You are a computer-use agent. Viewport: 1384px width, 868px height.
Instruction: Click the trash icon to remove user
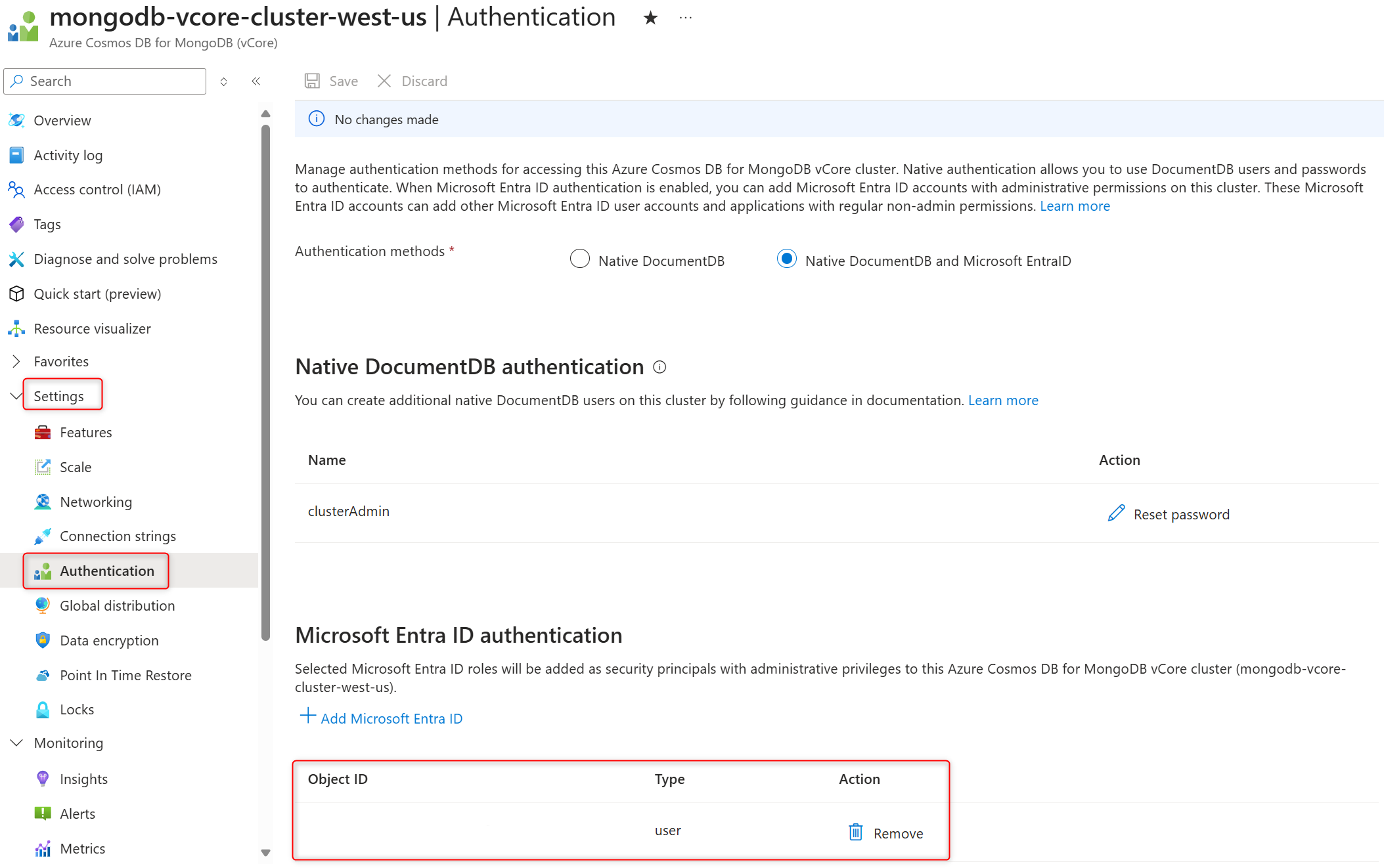tap(855, 833)
